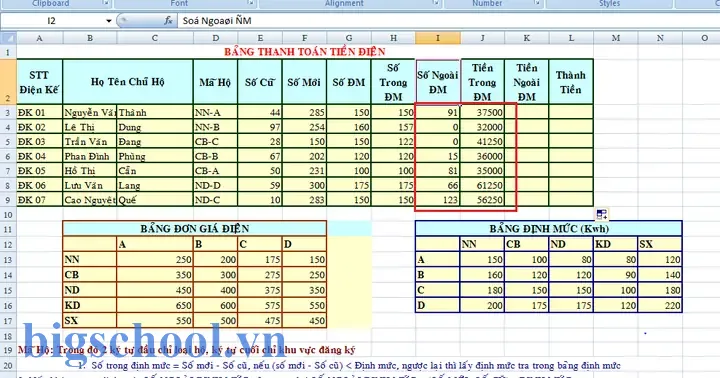Select household code NN-A
The height and width of the screenshot is (378, 720).
(215, 112)
